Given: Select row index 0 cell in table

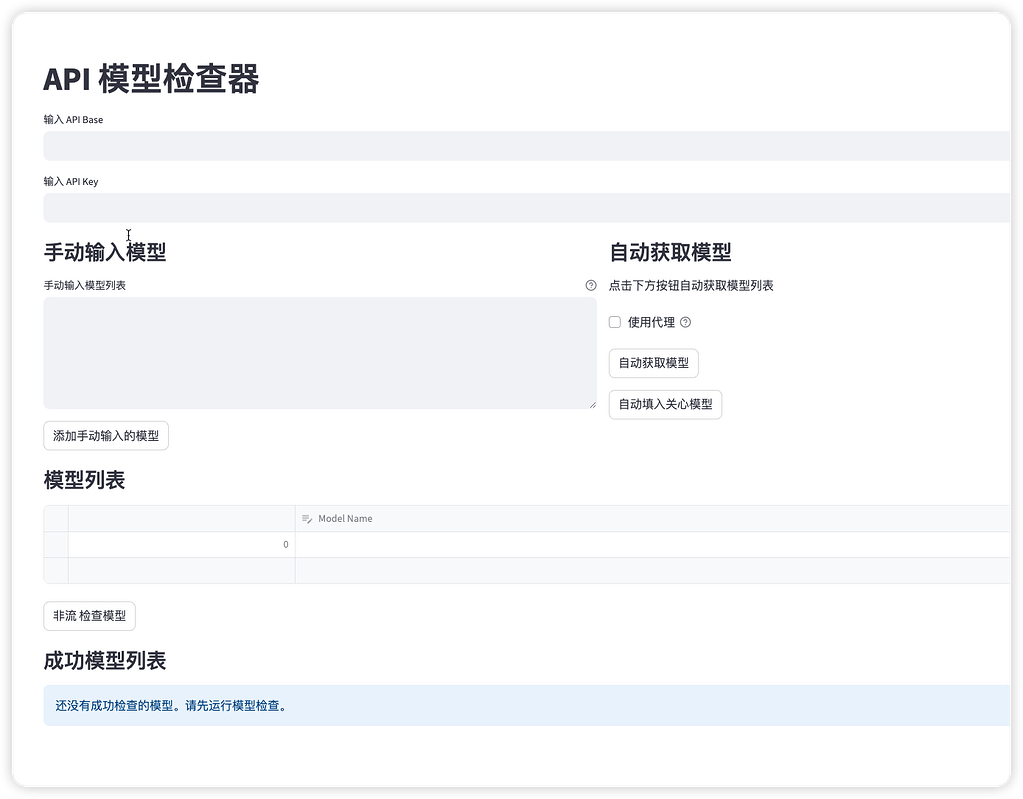Looking at the screenshot, I should point(181,545).
